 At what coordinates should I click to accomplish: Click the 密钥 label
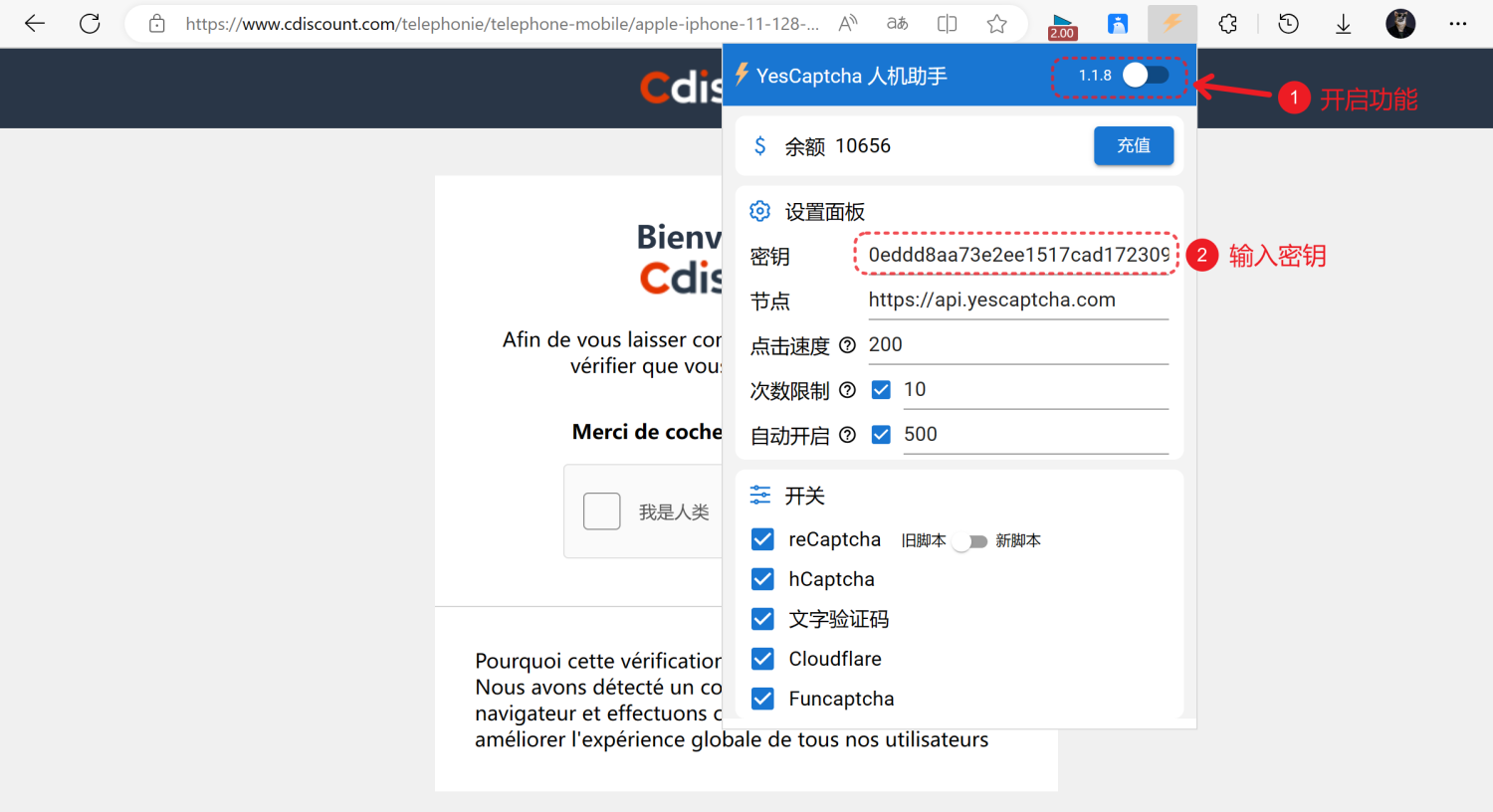click(770, 257)
